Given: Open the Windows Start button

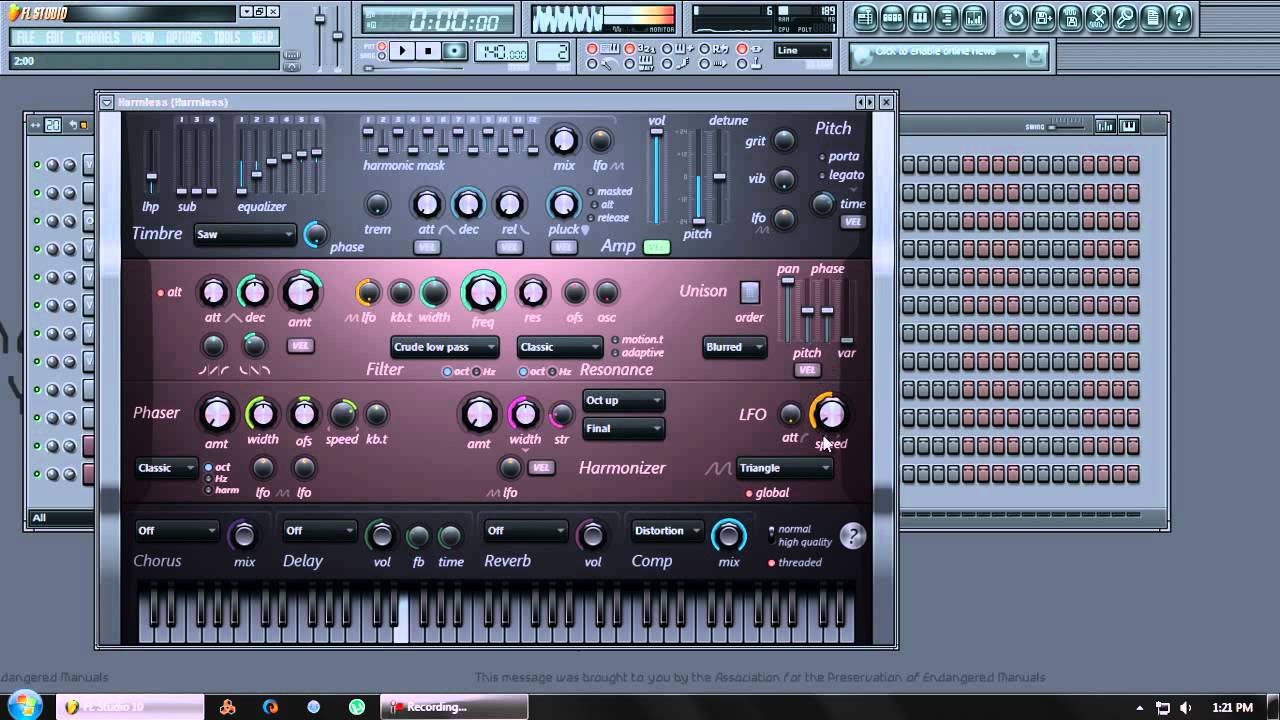Looking at the screenshot, I should 25,704.
